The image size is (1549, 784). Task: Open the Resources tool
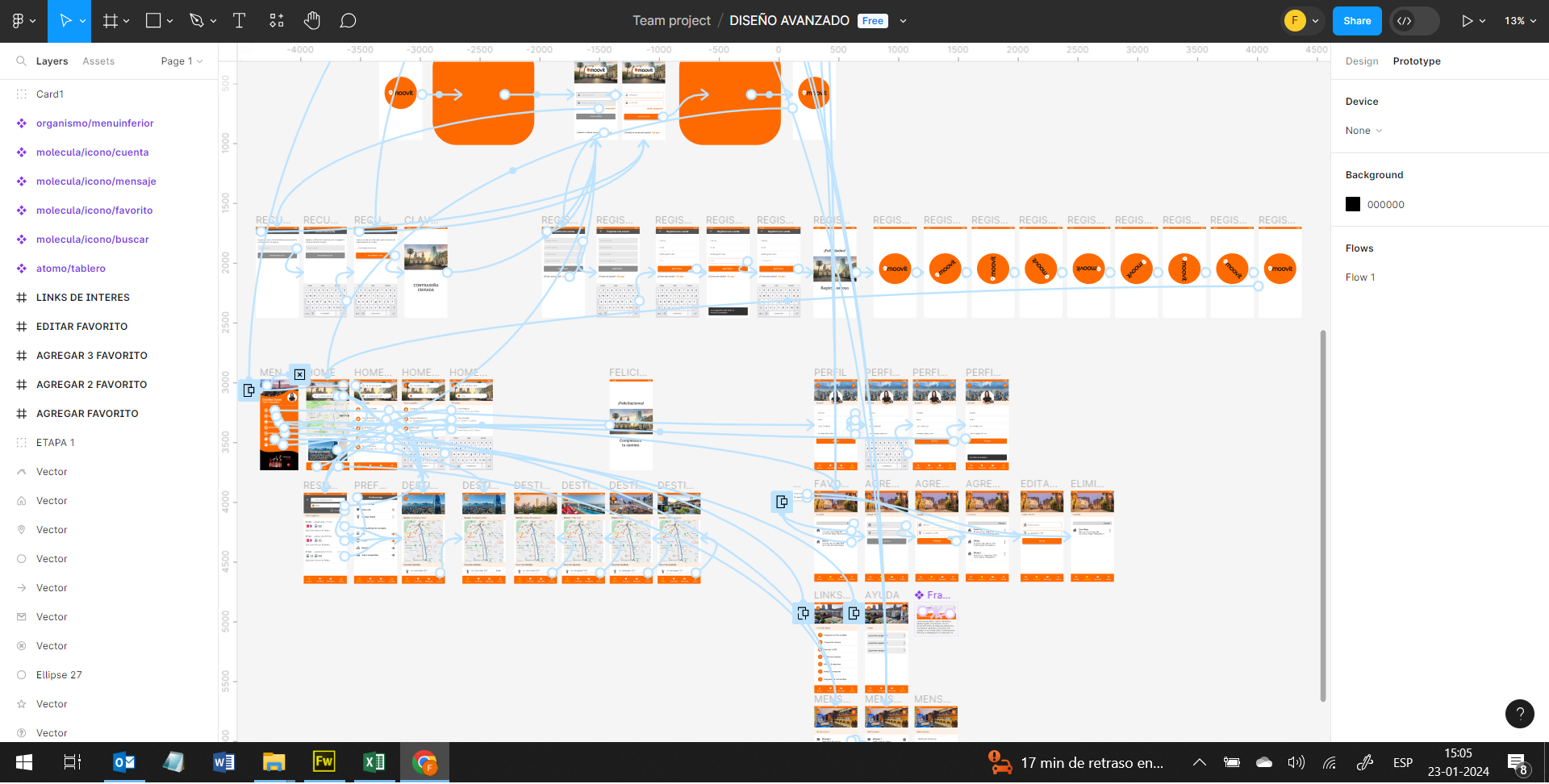[277, 21]
